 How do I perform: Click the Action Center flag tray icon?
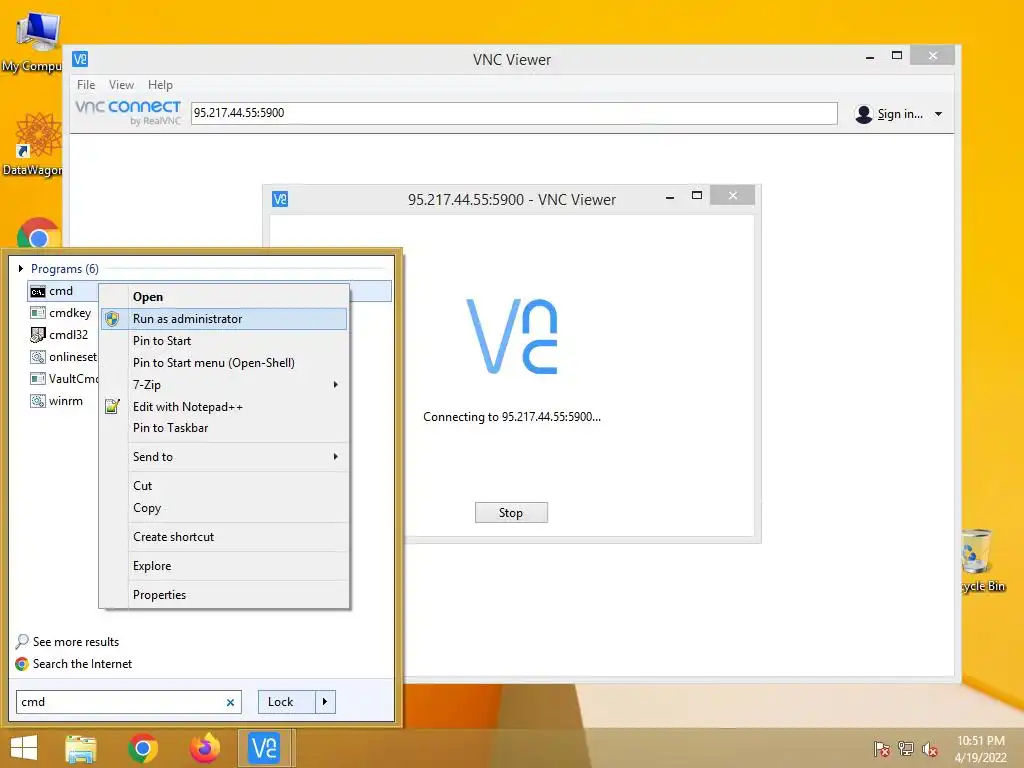coord(881,749)
